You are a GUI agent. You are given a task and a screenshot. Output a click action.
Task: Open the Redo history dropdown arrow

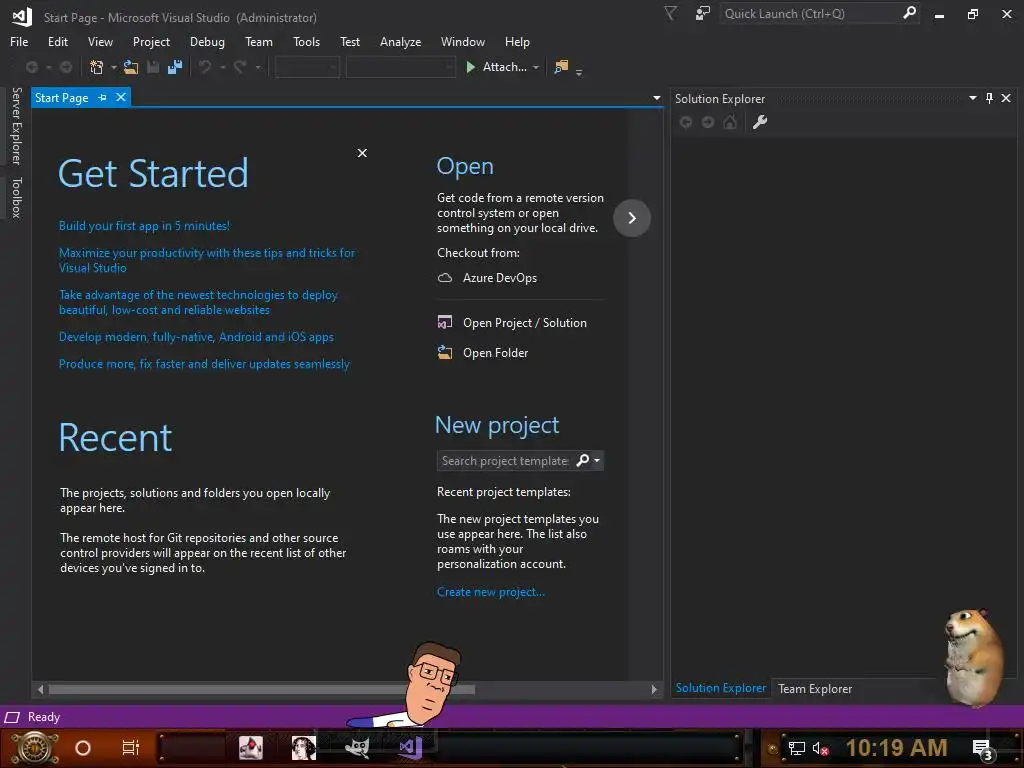point(258,67)
